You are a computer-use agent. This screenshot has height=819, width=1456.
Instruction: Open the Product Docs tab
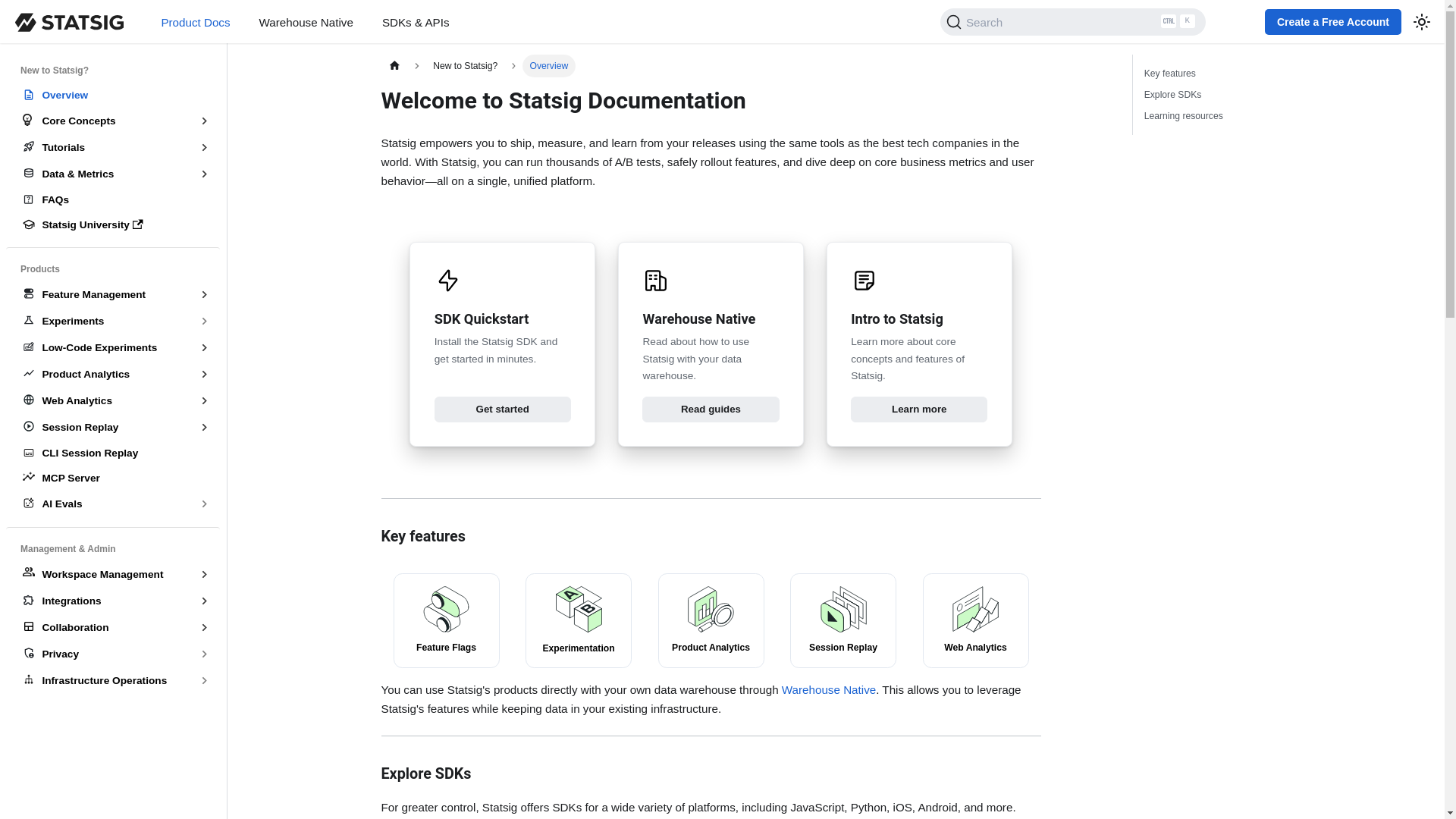[x=196, y=22]
